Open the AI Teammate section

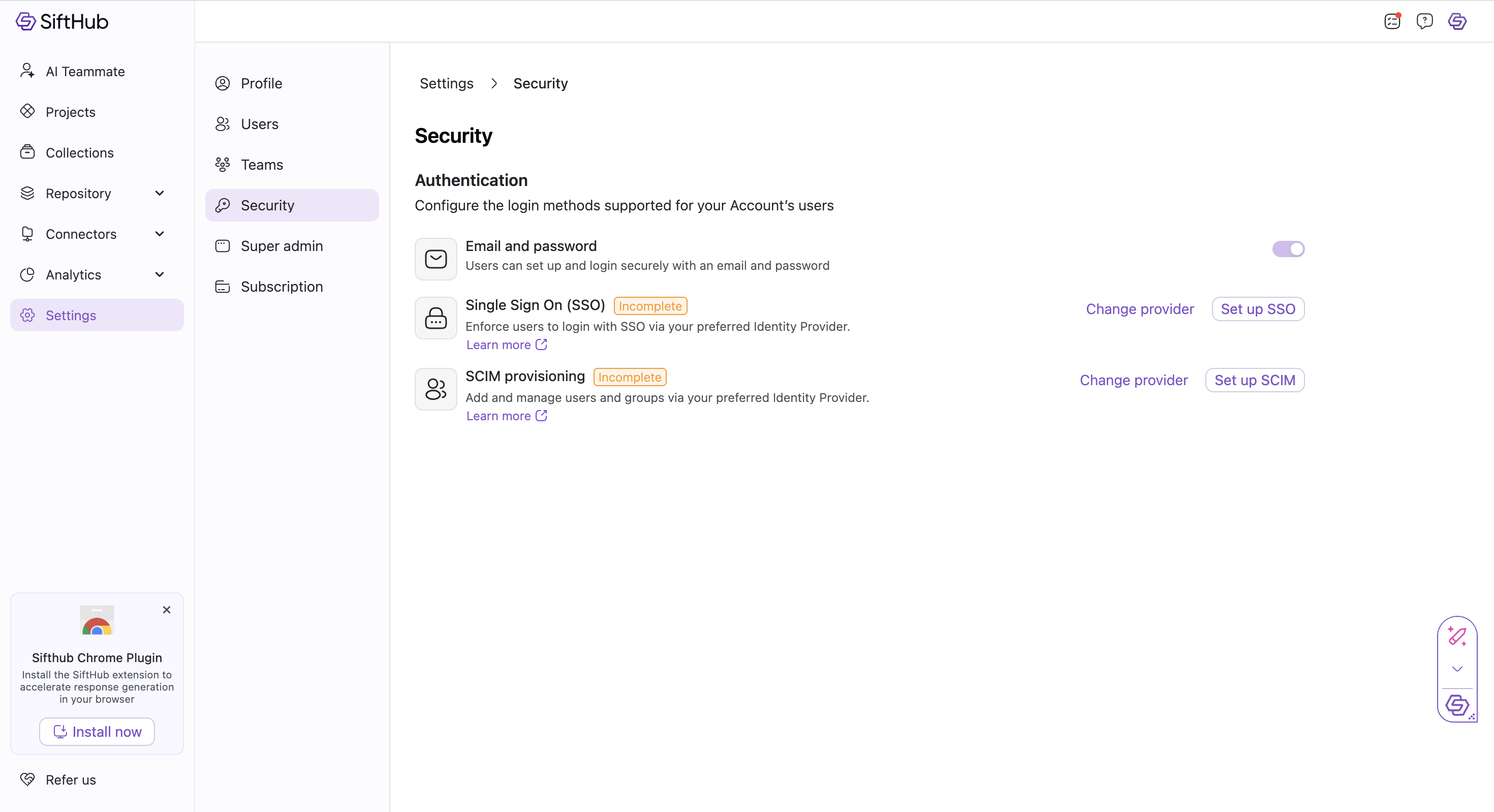point(85,71)
